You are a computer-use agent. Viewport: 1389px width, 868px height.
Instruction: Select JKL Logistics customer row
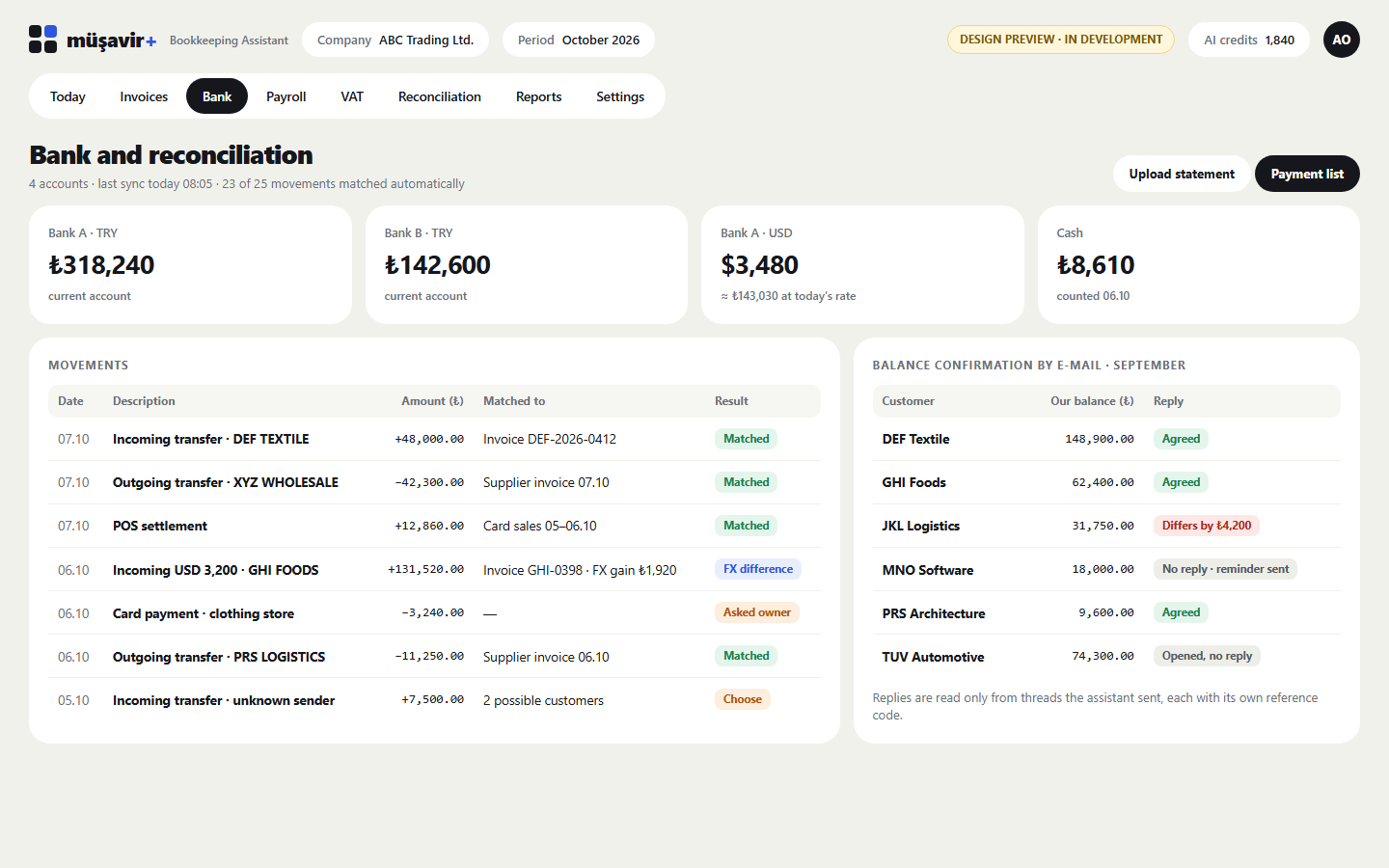[1106, 526]
